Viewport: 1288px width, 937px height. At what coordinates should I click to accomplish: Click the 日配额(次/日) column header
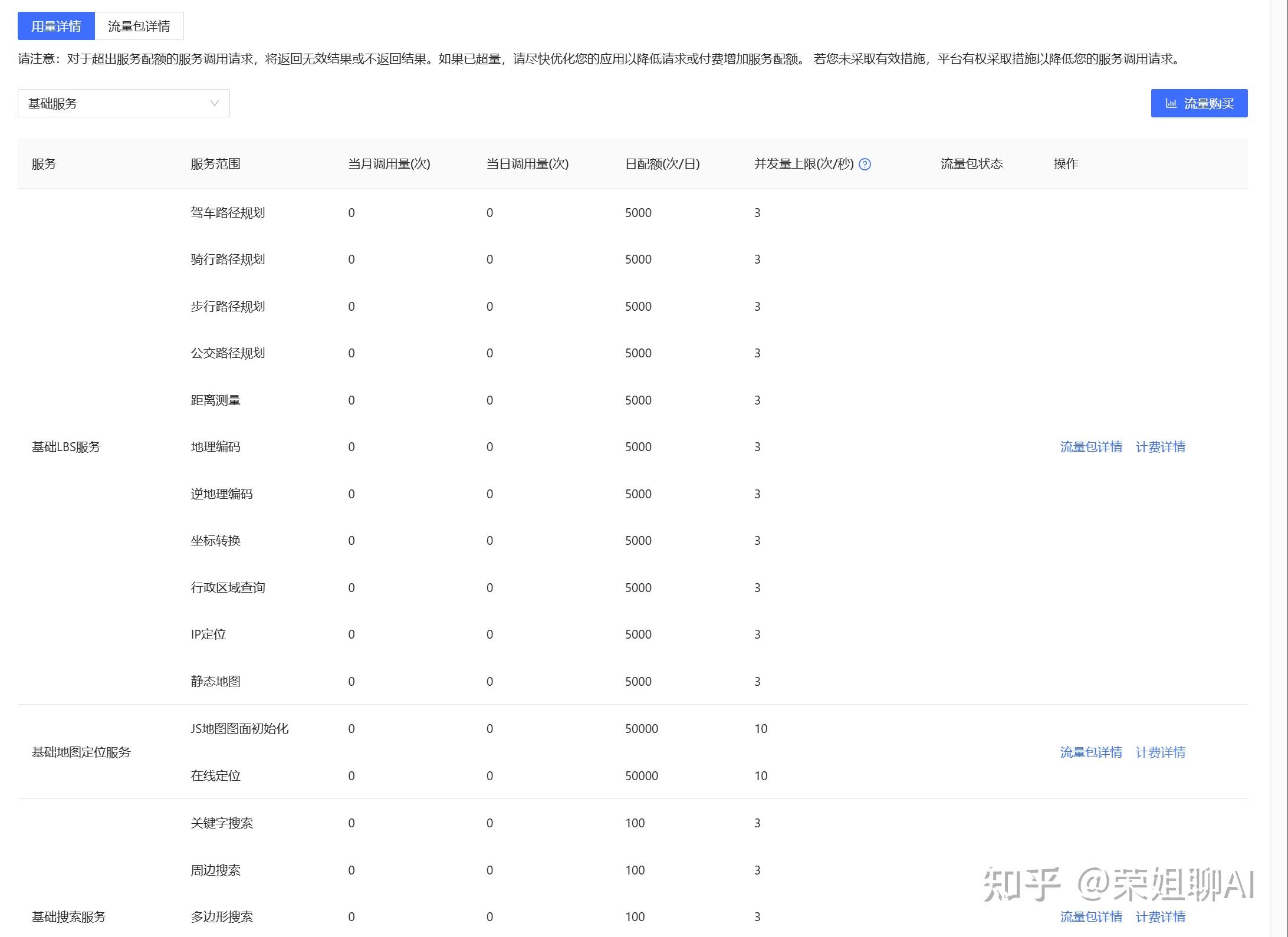coord(662,164)
